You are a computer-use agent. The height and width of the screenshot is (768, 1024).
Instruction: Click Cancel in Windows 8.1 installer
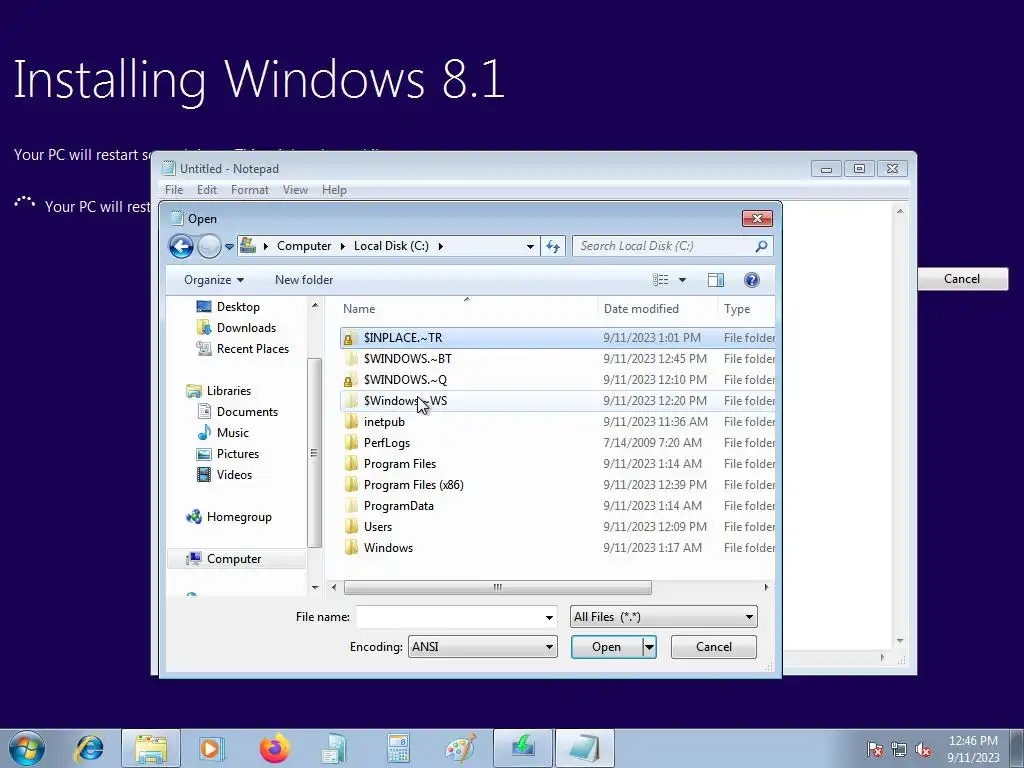click(962, 279)
